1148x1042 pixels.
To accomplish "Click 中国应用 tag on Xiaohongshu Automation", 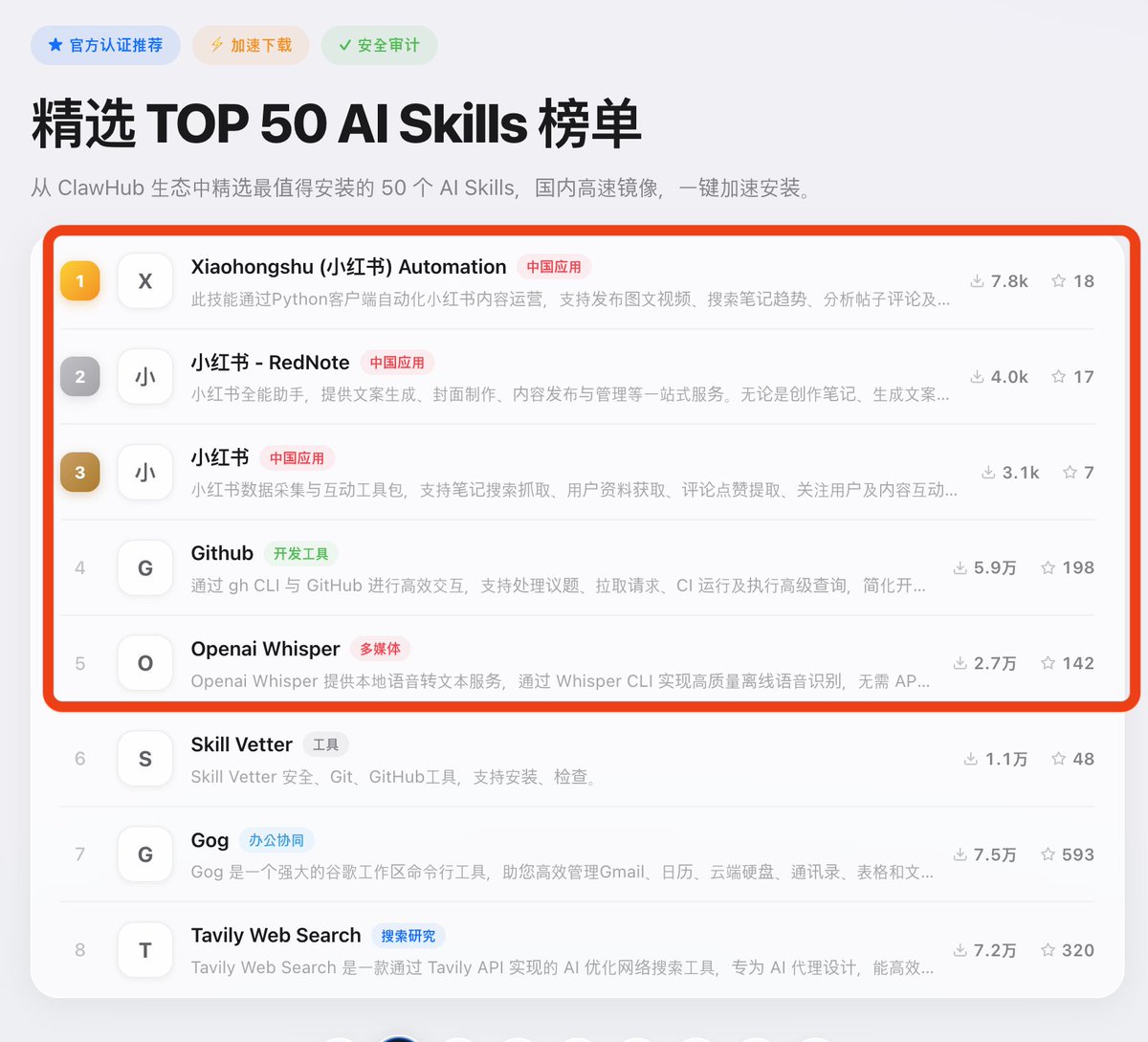I will click(554, 267).
